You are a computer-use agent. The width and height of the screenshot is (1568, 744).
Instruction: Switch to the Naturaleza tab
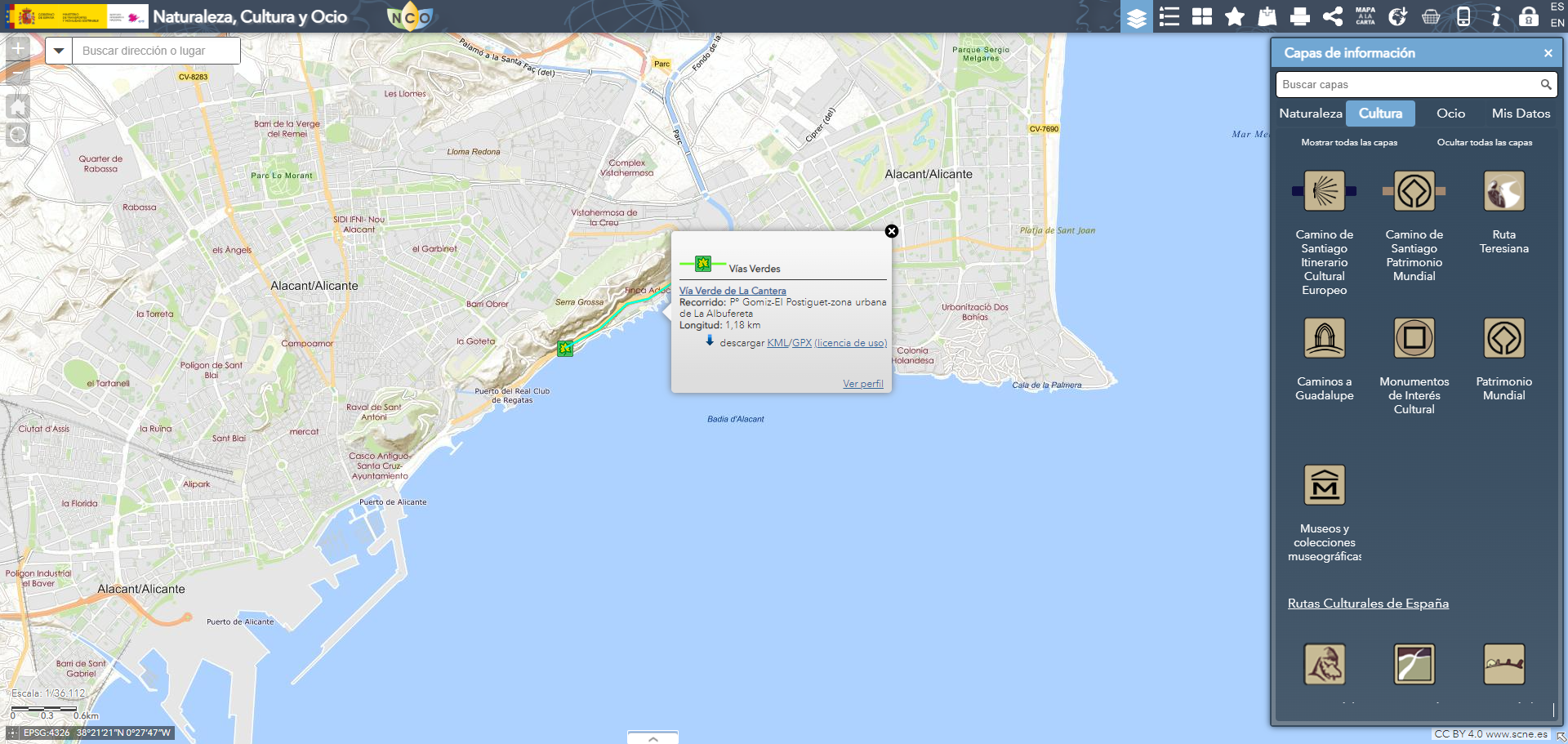point(1310,114)
